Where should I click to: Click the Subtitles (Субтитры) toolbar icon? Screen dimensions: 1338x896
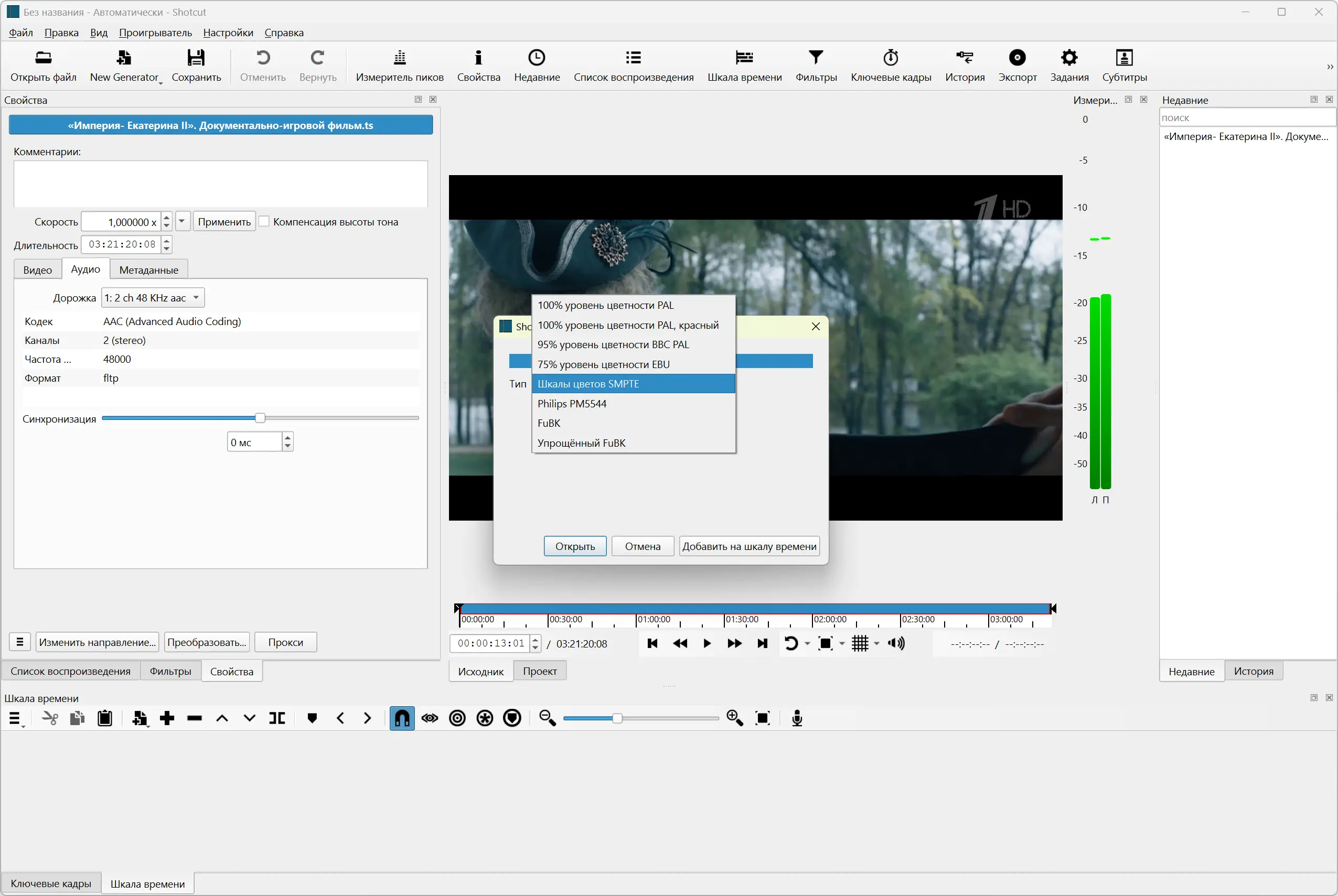tap(1123, 58)
